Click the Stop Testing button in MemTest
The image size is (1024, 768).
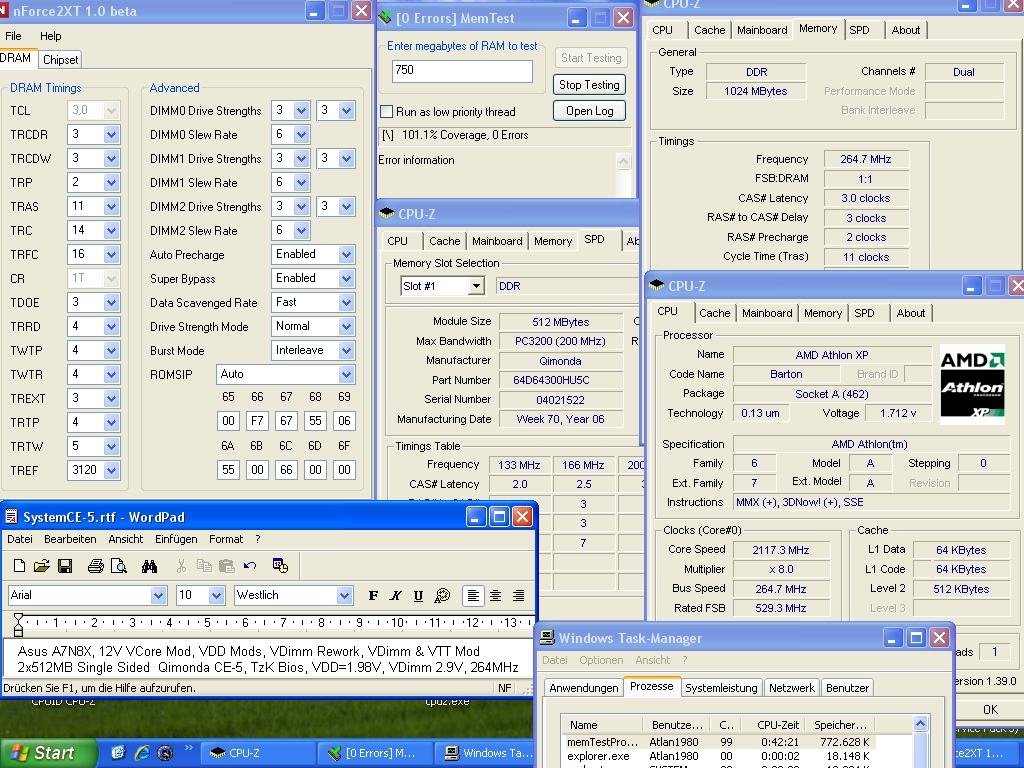pyautogui.click(x=589, y=85)
